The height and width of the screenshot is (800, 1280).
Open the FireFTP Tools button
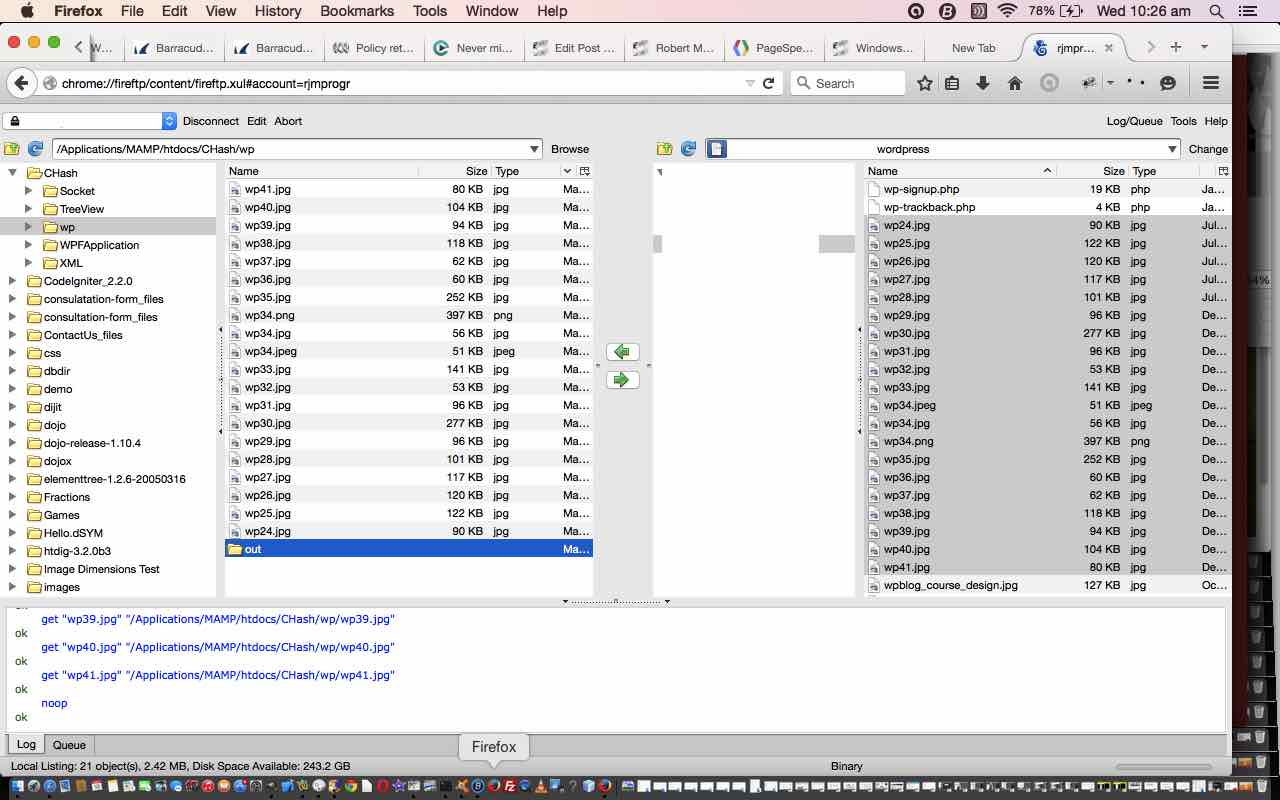tap(1183, 121)
